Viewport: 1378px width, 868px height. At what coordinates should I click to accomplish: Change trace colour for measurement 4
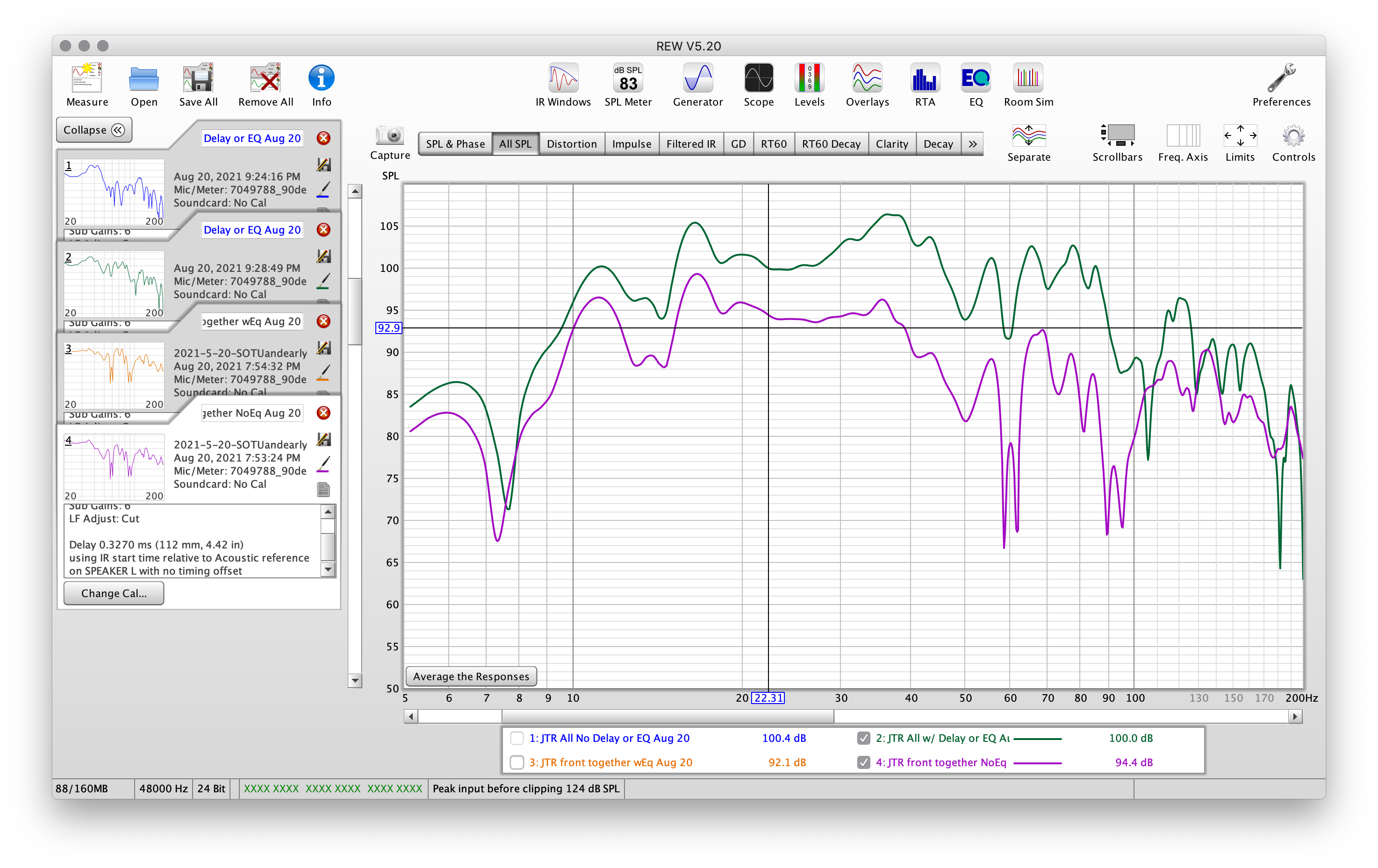click(323, 464)
